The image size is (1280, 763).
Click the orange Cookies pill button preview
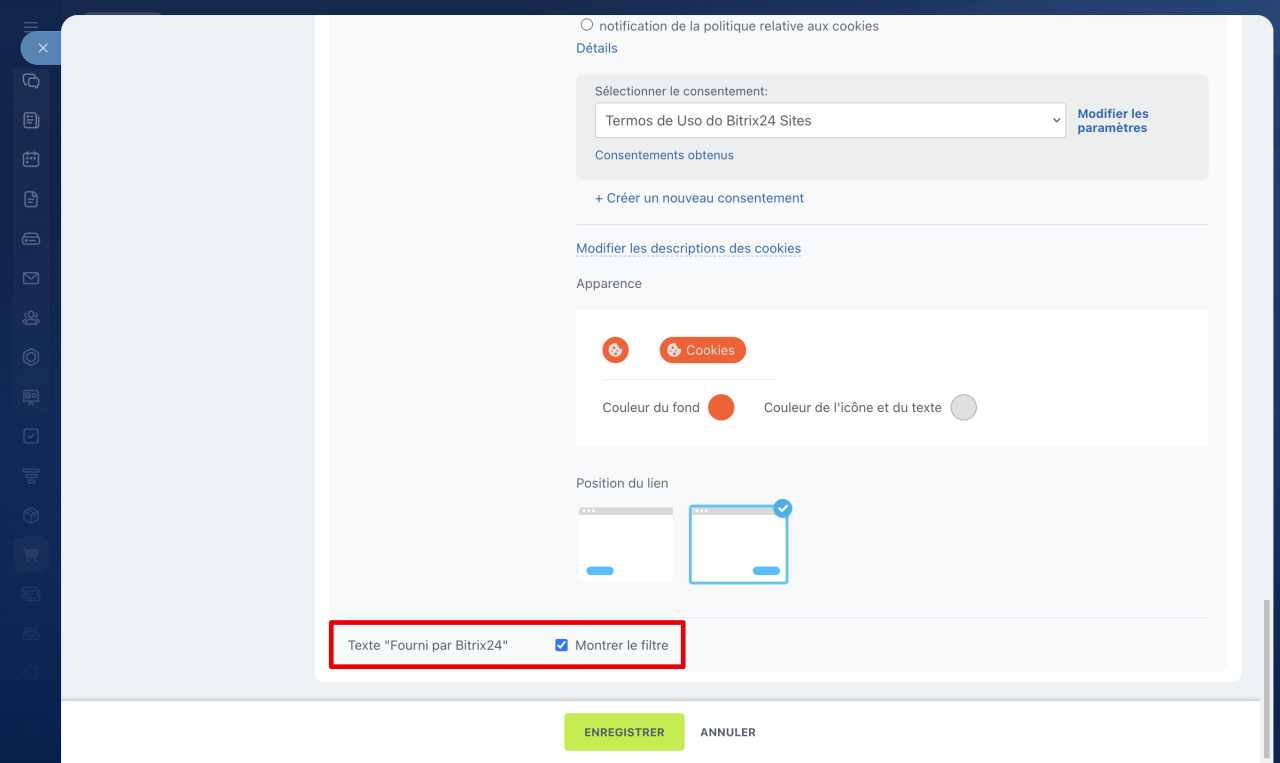click(x=702, y=350)
